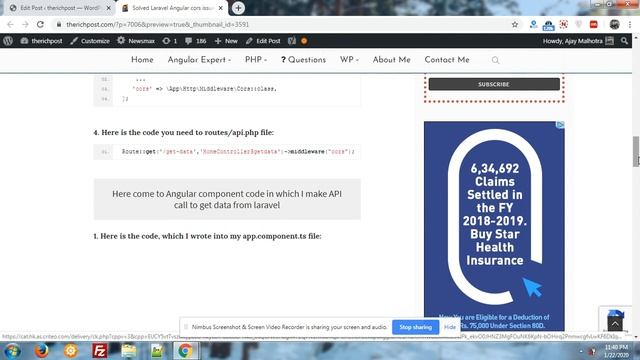Open the new tab plus button
Image resolution: width=640 pixels, height=360 pixels.
[238, 8]
